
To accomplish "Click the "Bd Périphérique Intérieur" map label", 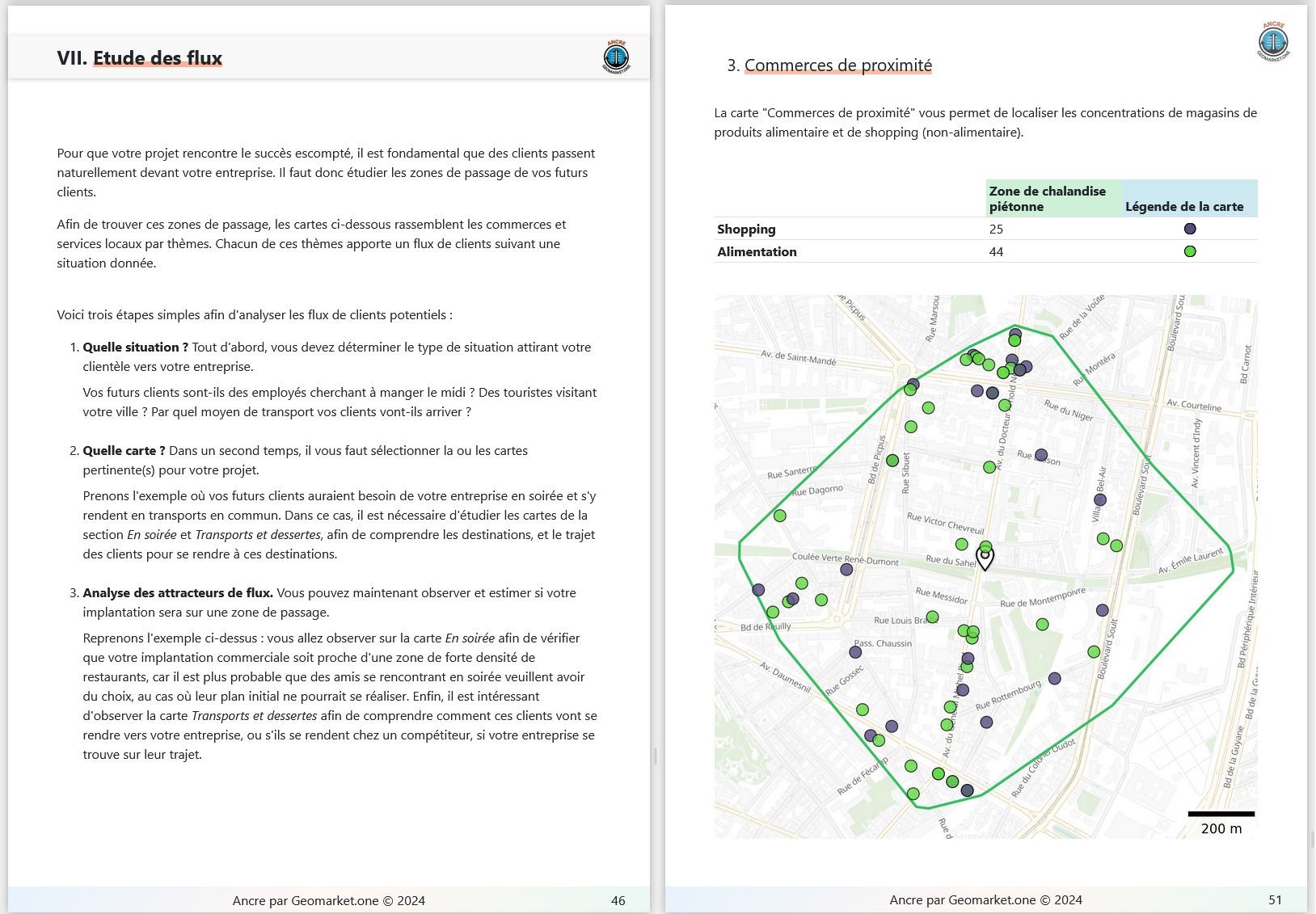I will pyautogui.click(x=1247, y=620).
